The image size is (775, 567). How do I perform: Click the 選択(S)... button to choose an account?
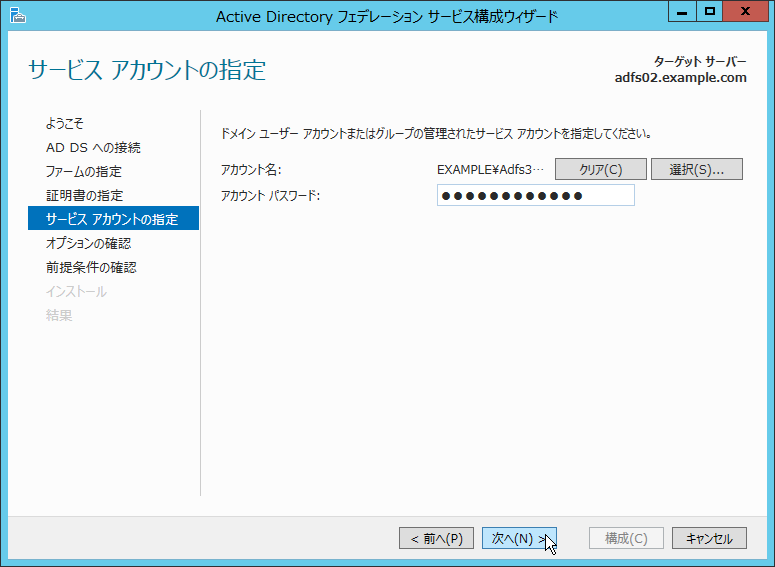[x=696, y=170]
